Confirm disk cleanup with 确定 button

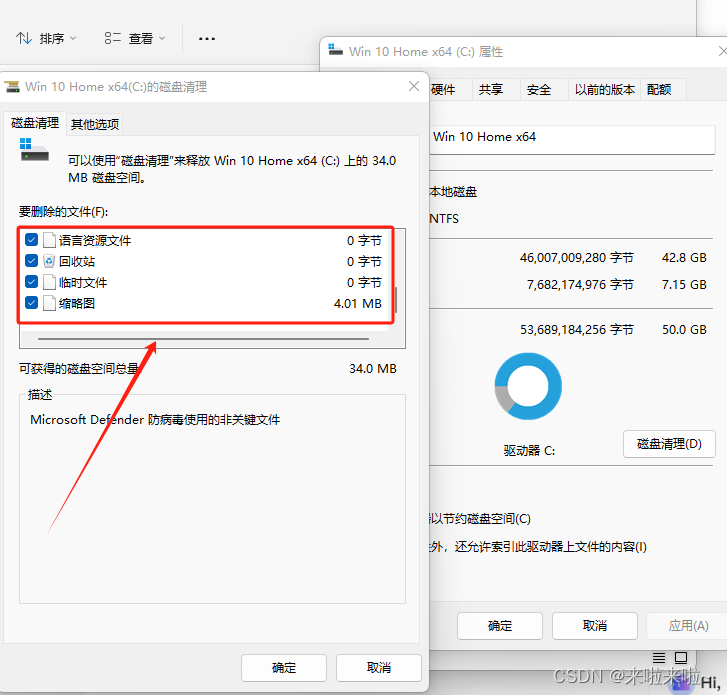point(284,668)
